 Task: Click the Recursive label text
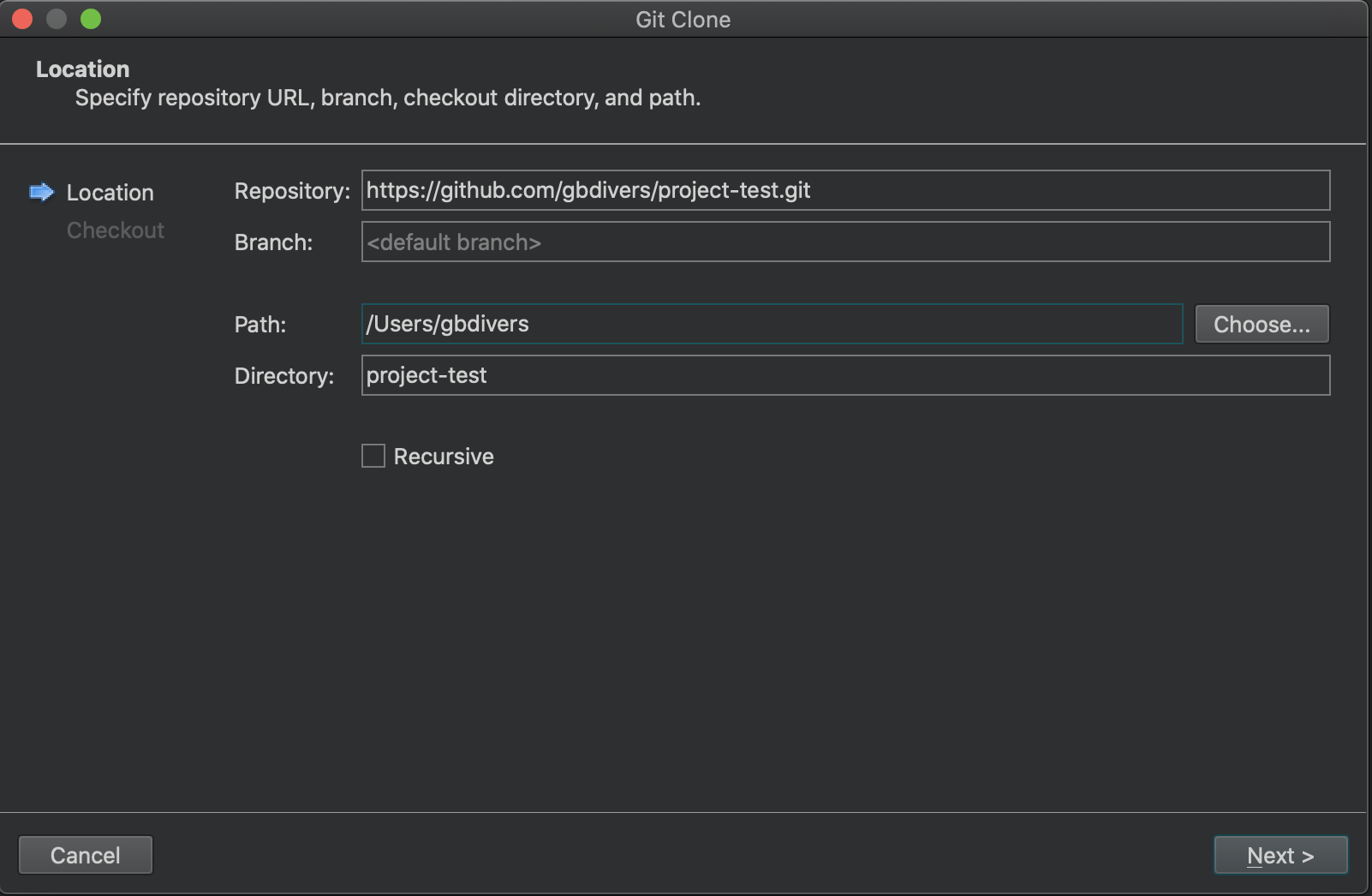point(444,457)
